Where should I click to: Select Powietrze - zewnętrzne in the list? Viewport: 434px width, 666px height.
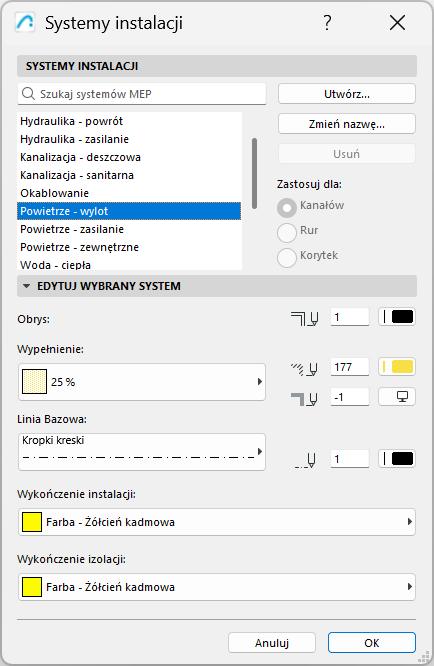(x=130, y=247)
